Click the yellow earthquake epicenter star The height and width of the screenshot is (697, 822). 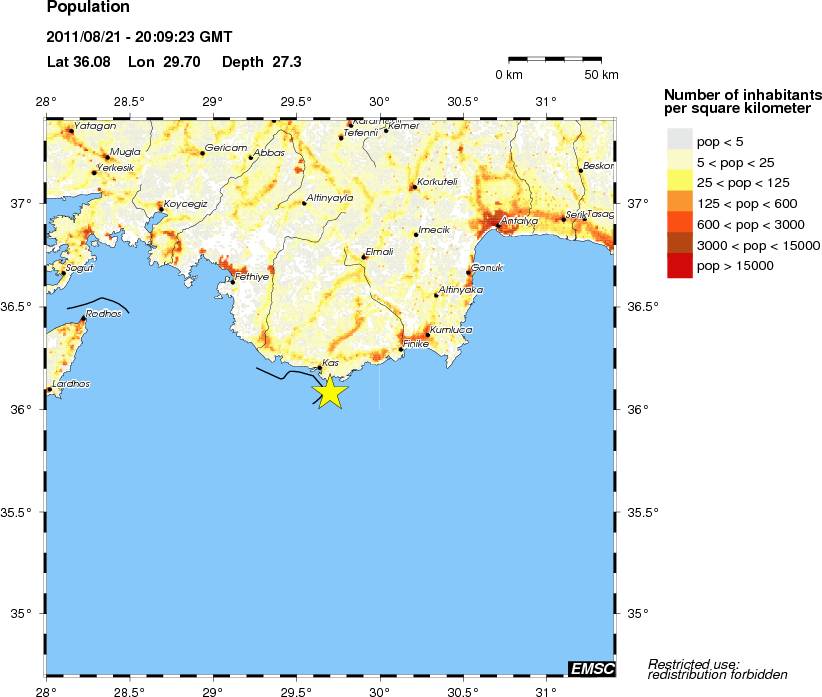[330, 392]
